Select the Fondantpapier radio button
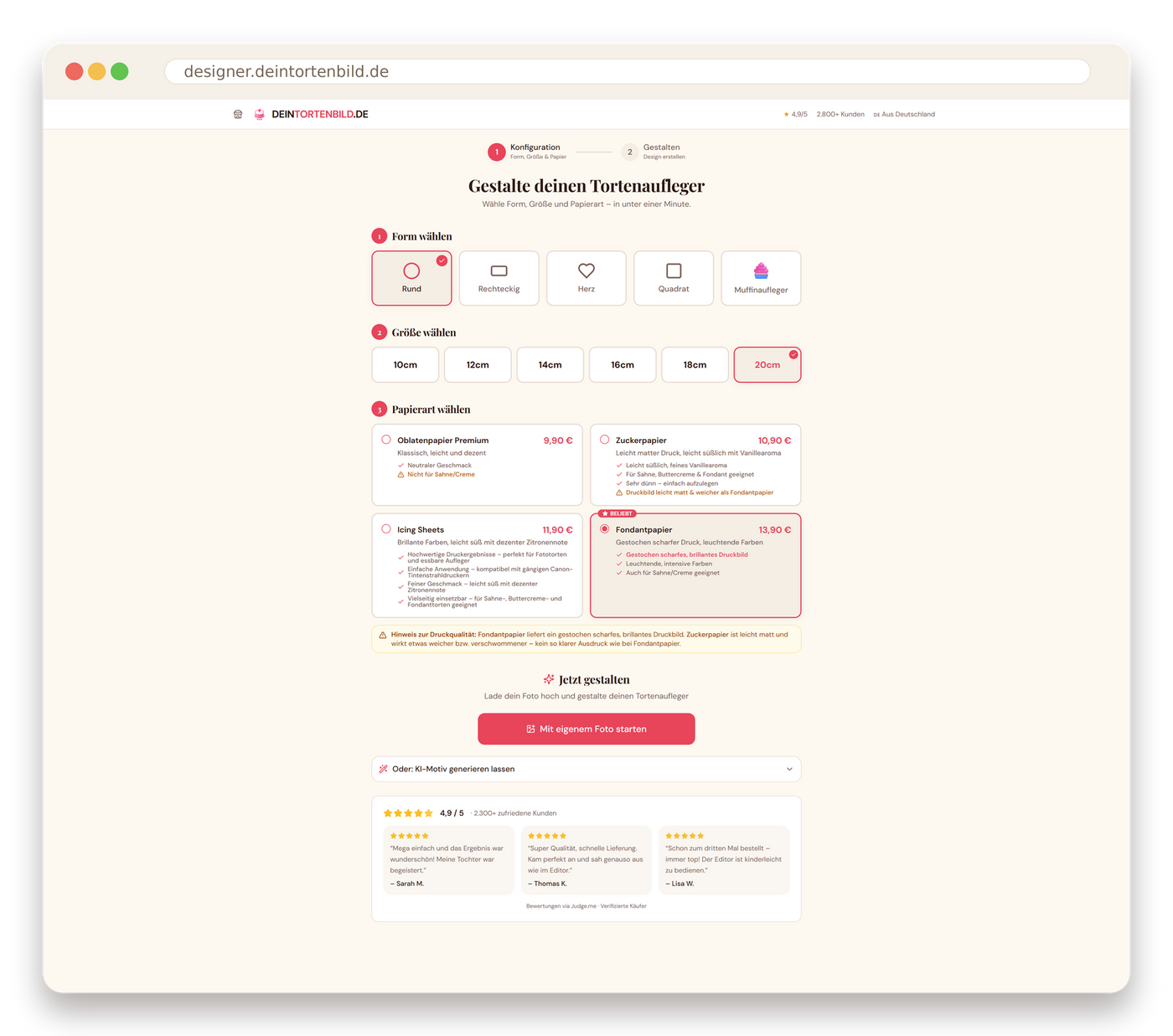The height and width of the screenshot is (1036, 1173). pyautogui.click(x=604, y=529)
